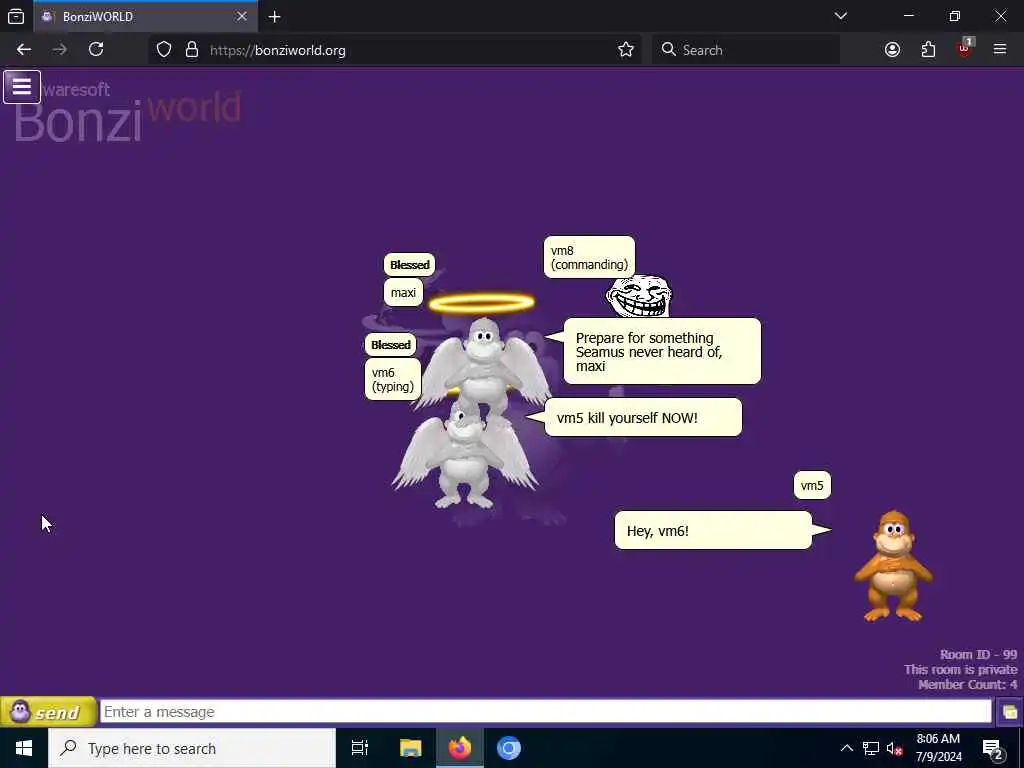Viewport: 1024px width, 768px height.
Task: Click the Room ID - 99 text
Action: coord(978,654)
